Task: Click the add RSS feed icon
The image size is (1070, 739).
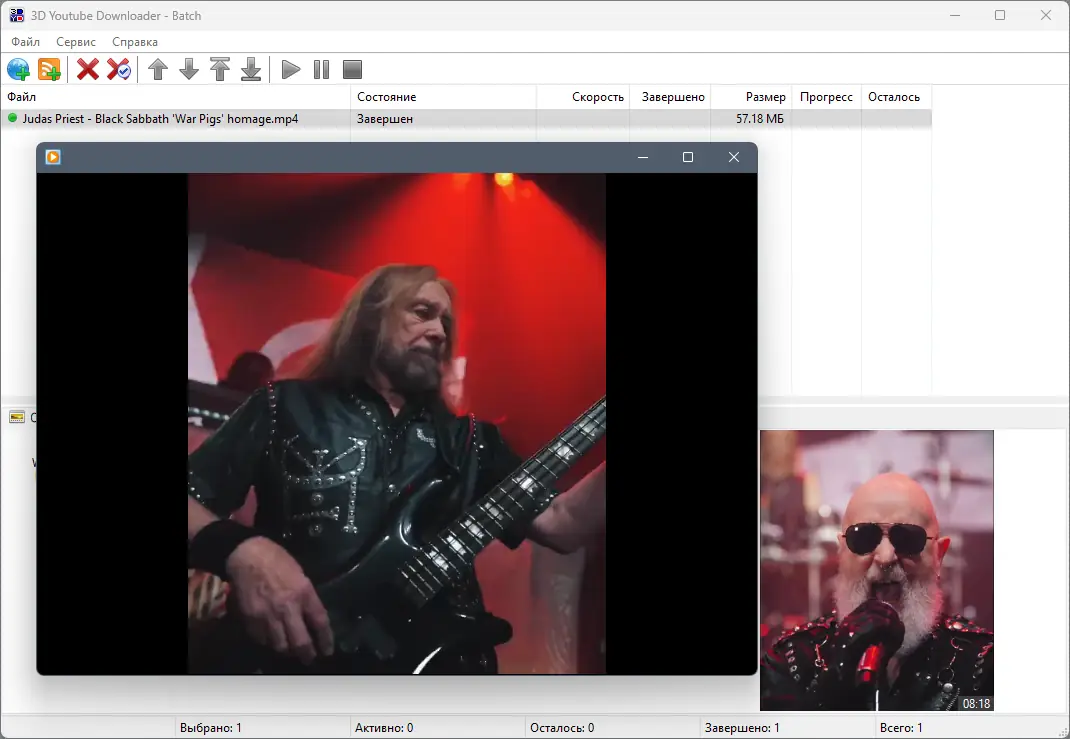Action: pos(49,70)
